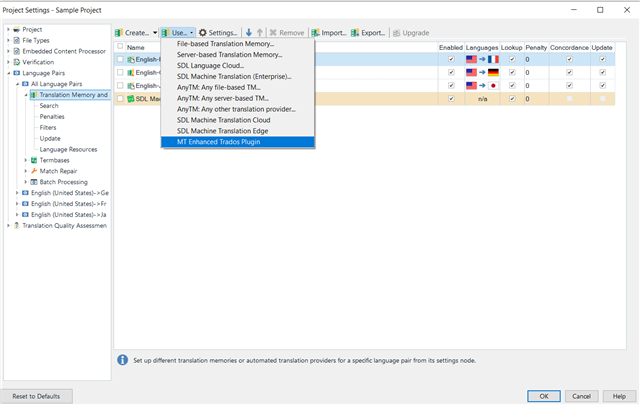The width and height of the screenshot is (640, 405).
Task: Click the Help button
Action: pos(619,396)
